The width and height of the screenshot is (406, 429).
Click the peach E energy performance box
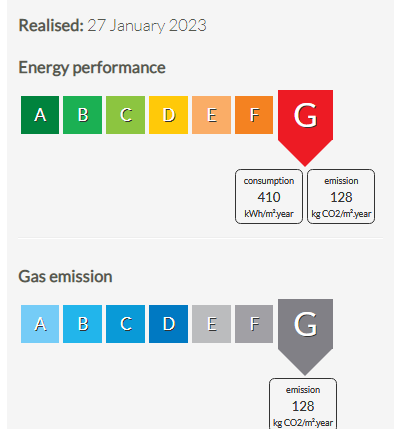tap(211, 115)
